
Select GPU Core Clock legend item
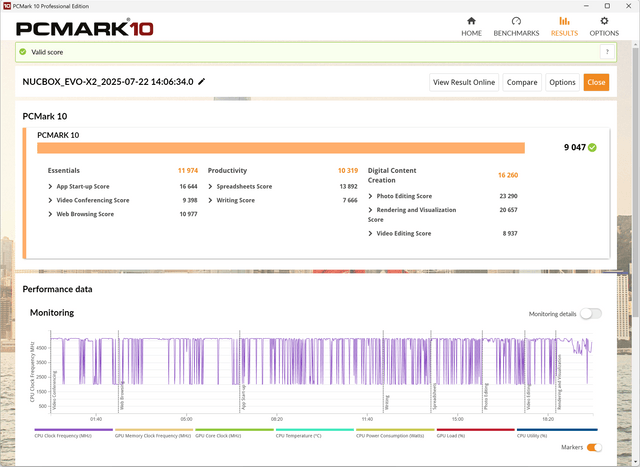pos(234,433)
